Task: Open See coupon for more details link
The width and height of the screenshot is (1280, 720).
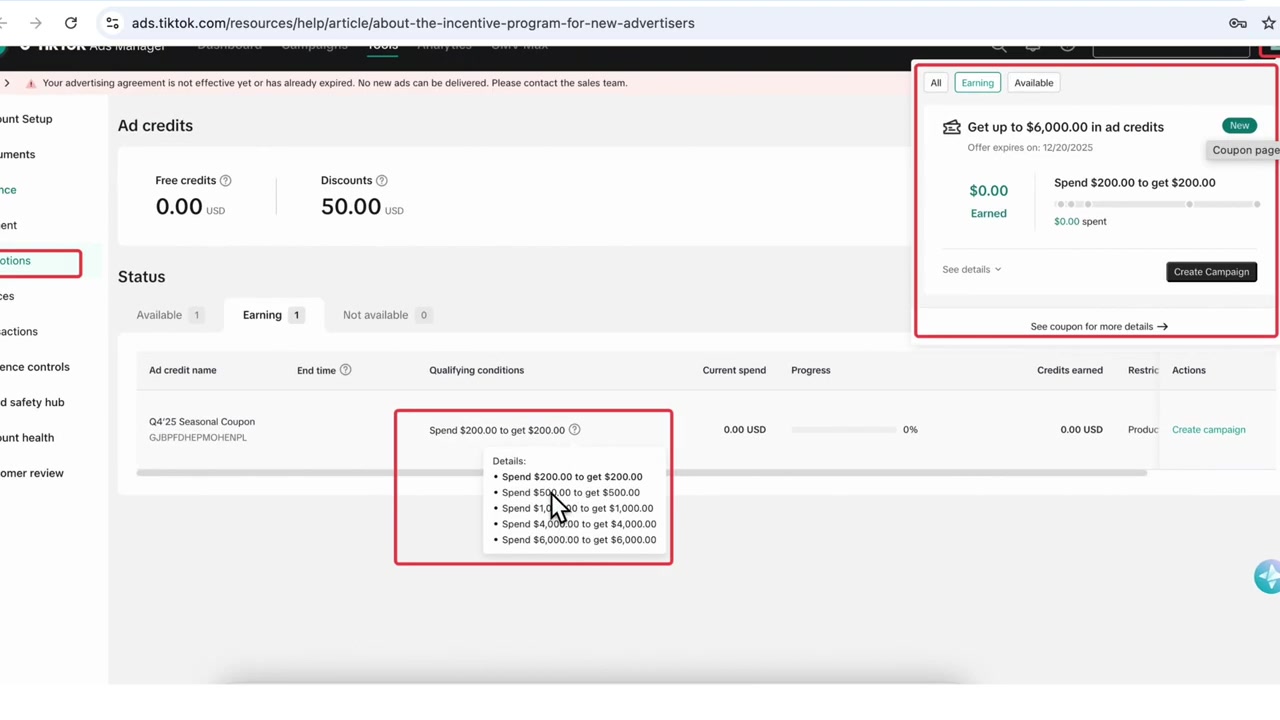Action: (x=1099, y=327)
